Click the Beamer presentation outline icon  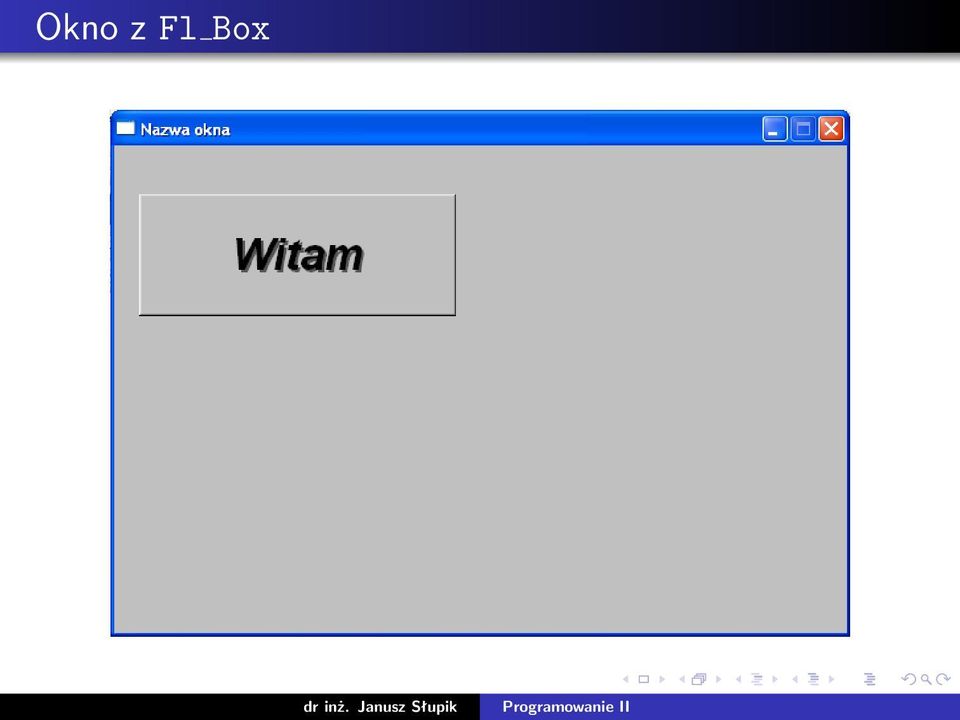(869, 679)
